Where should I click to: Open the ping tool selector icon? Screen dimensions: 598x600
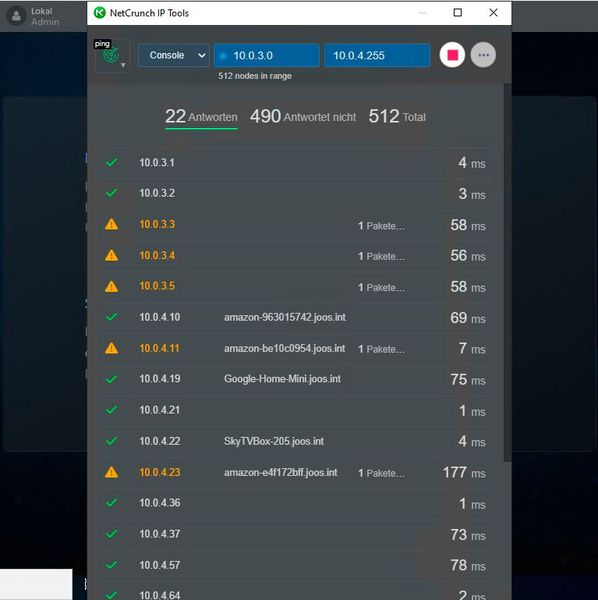click(x=112, y=56)
